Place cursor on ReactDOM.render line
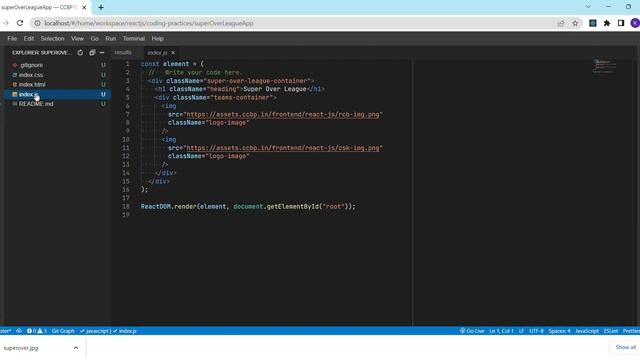 click(x=248, y=207)
